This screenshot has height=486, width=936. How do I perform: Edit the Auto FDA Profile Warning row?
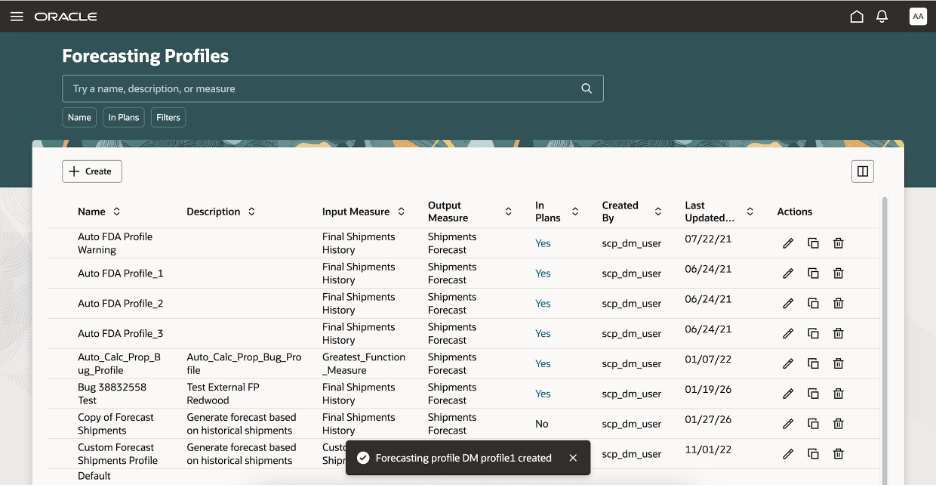click(788, 243)
